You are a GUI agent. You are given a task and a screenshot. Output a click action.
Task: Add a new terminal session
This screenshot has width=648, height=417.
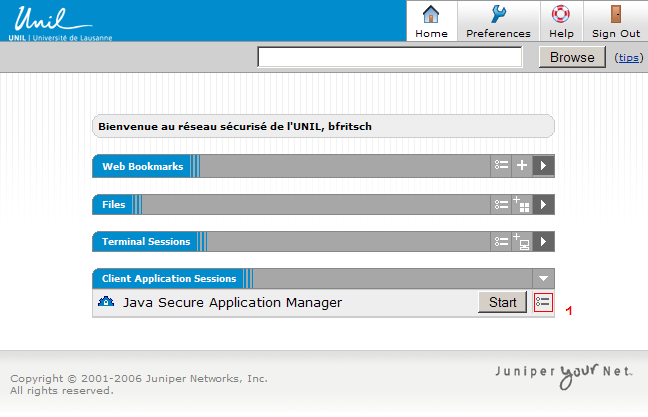(522, 242)
